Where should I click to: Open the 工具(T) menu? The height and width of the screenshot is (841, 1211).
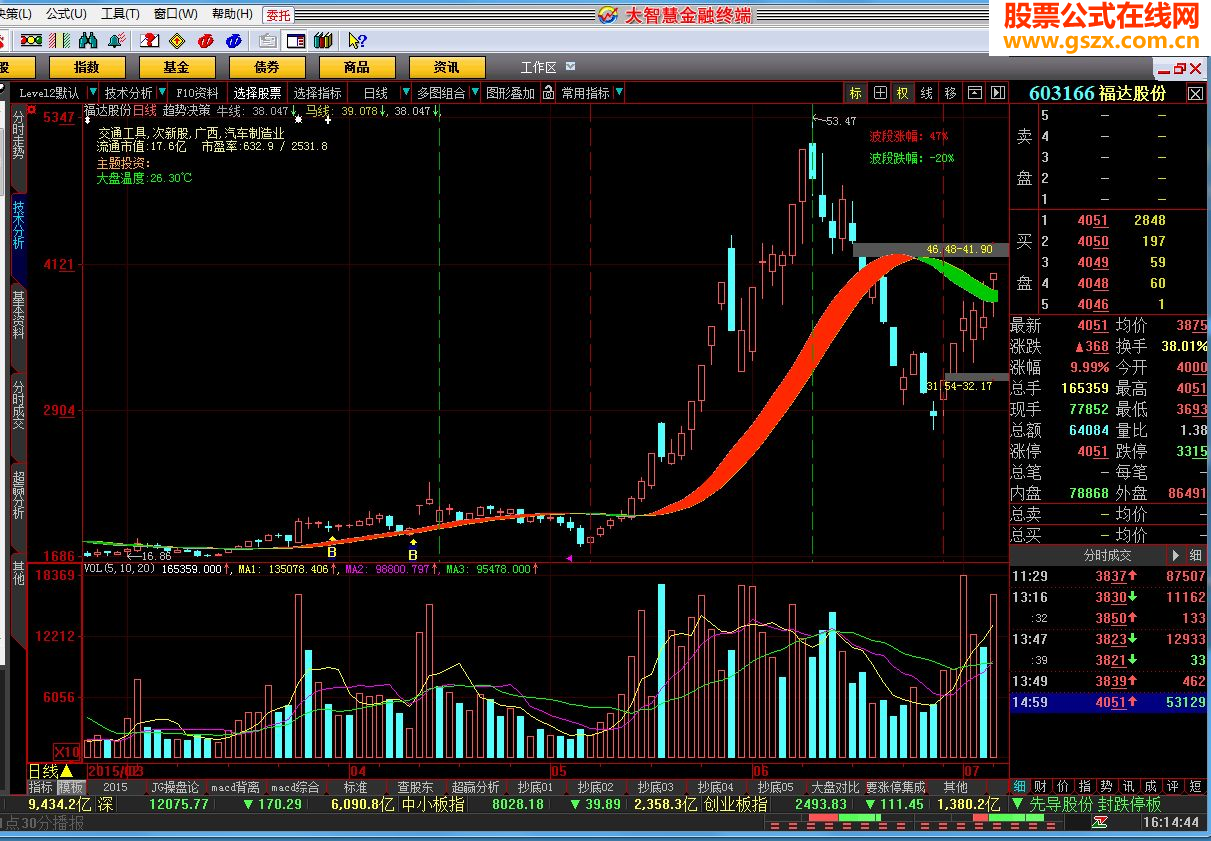[120, 14]
